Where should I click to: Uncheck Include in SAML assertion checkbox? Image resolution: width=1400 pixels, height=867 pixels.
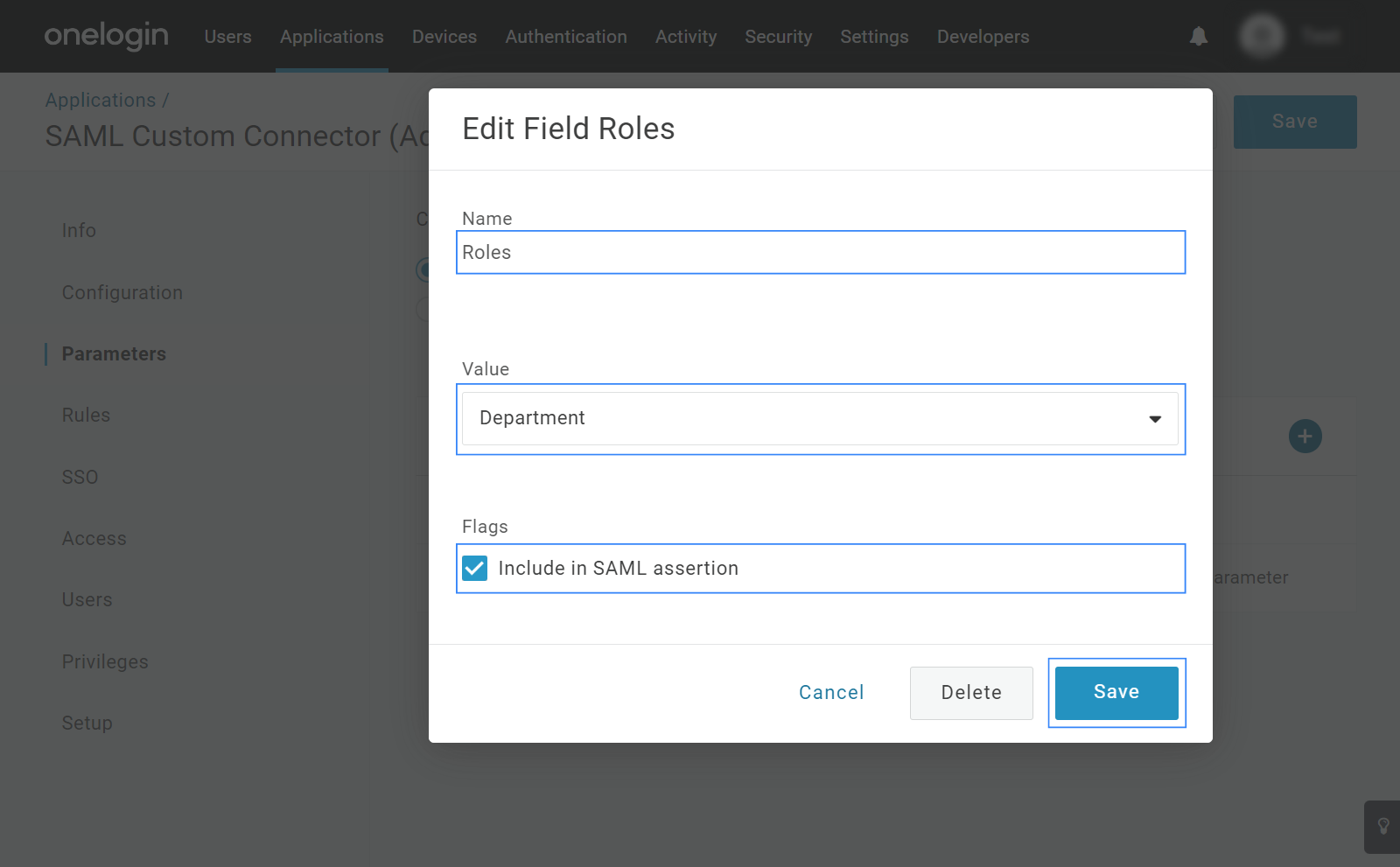(x=475, y=569)
